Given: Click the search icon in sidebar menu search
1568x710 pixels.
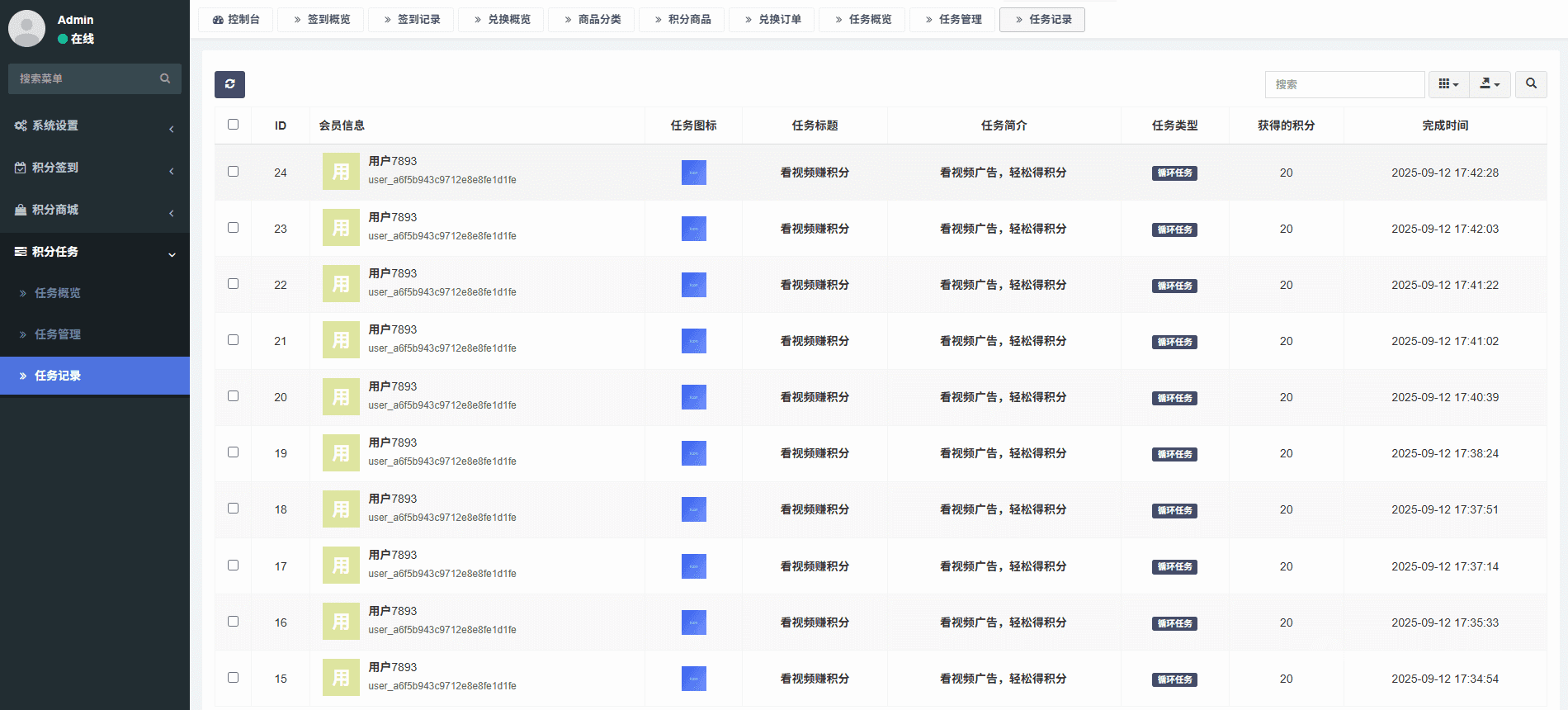Looking at the screenshot, I should point(165,78).
